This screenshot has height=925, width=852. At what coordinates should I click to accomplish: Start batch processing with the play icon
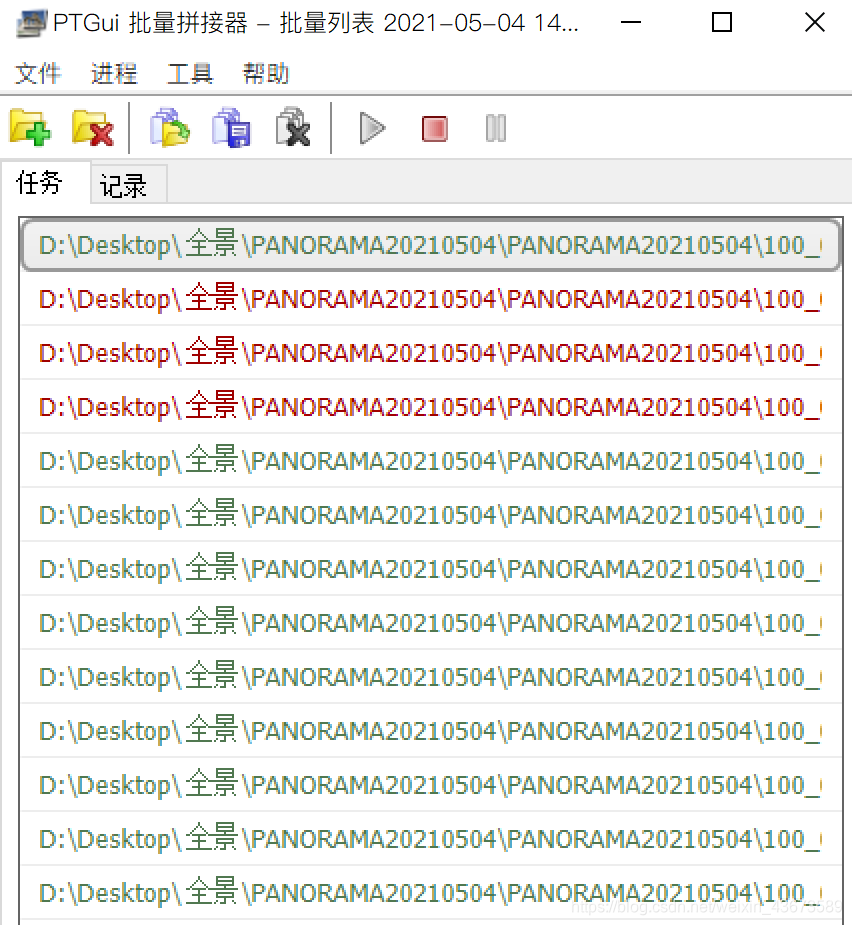(x=372, y=128)
